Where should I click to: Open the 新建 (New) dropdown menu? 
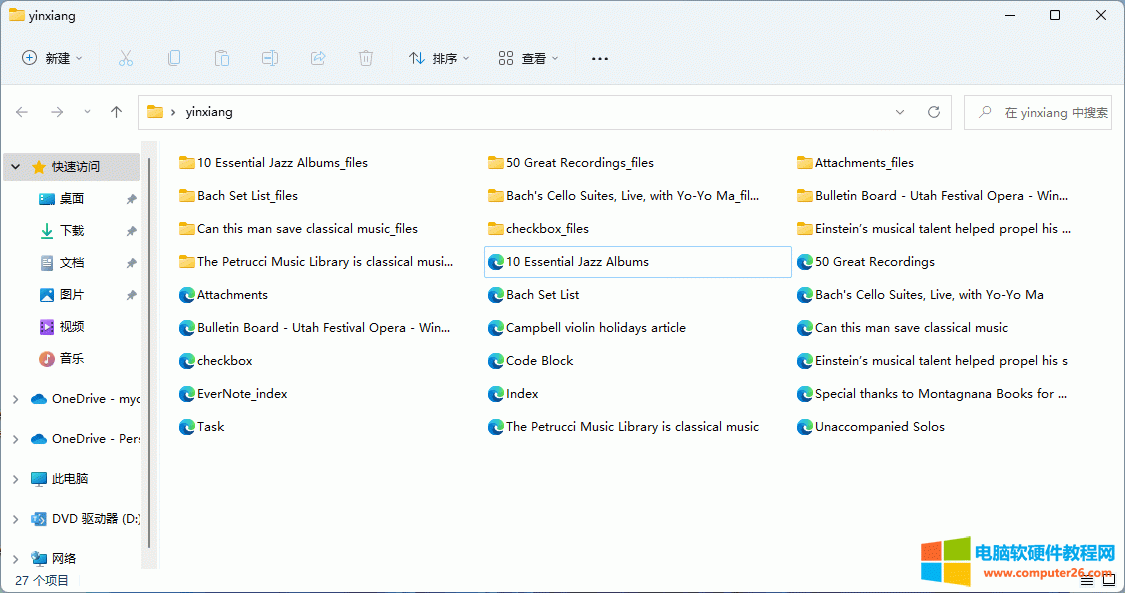coord(53,58)
